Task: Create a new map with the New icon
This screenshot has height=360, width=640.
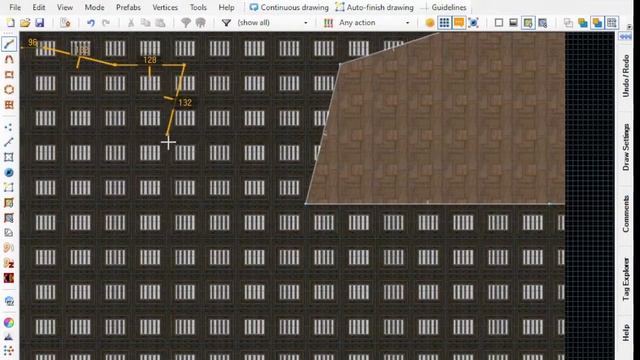Action: click(10, 23)
